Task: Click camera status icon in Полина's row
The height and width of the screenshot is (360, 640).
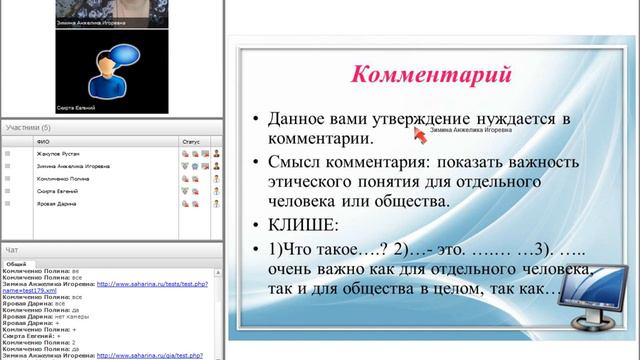Action: point(195,179)
